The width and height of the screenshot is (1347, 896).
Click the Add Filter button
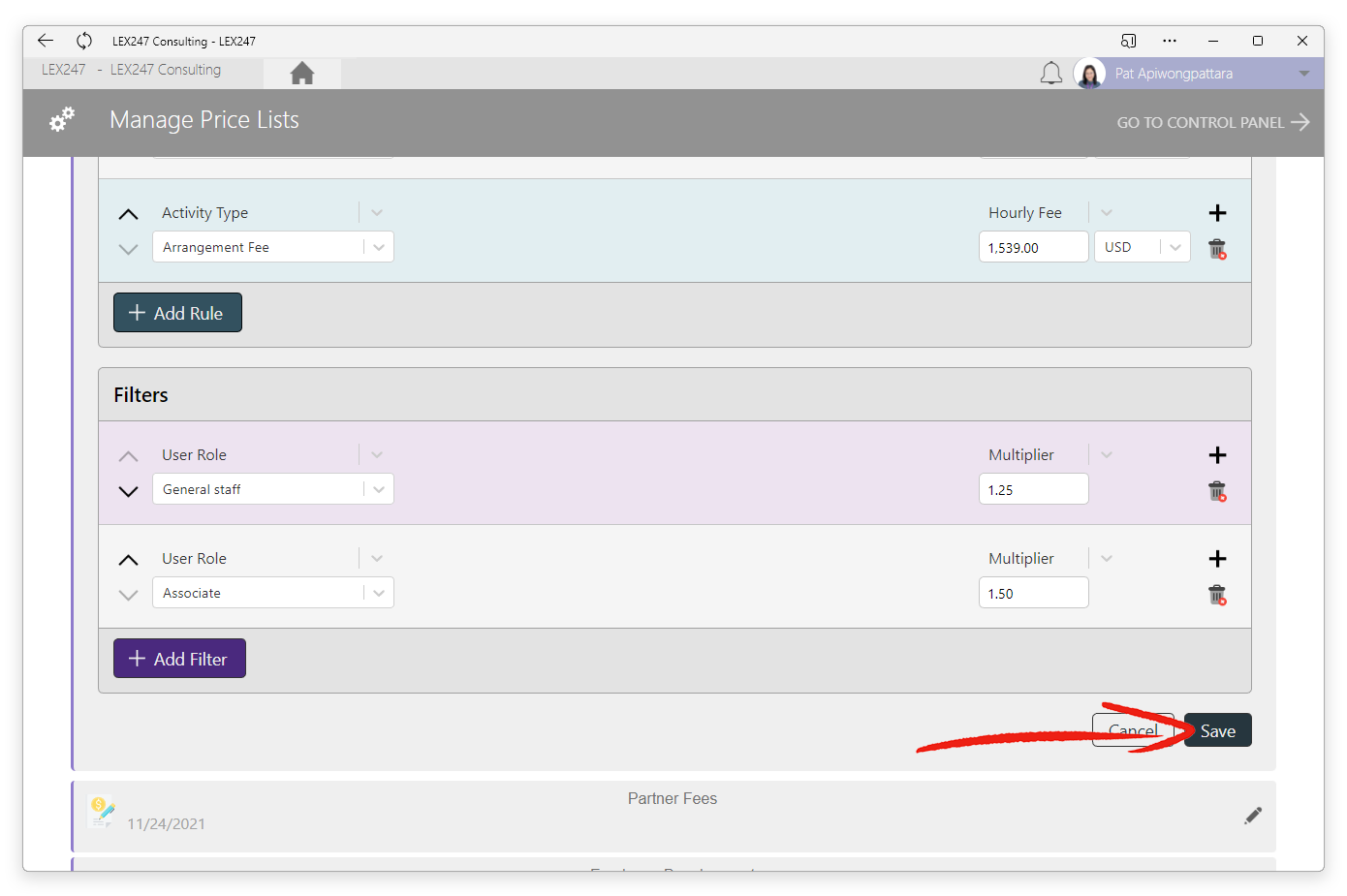tap(179, 659)
